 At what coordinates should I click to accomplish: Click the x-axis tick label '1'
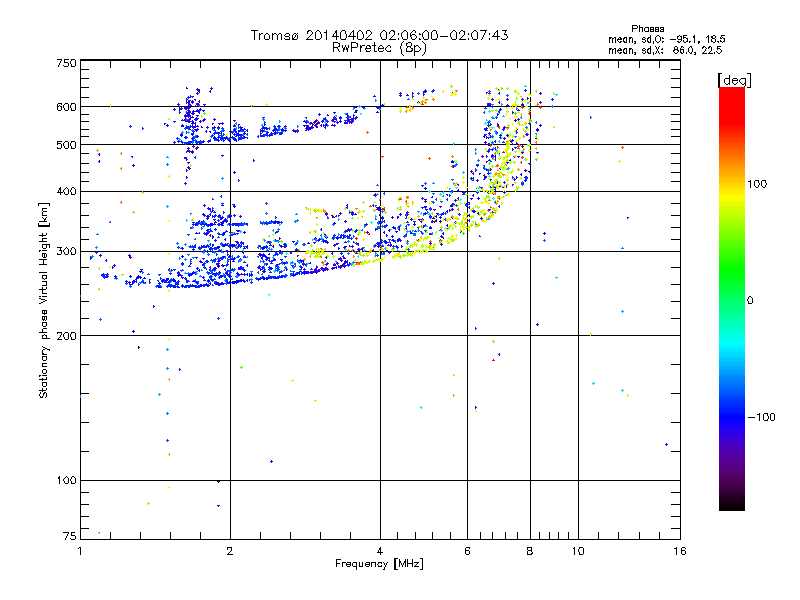[80, 551]
